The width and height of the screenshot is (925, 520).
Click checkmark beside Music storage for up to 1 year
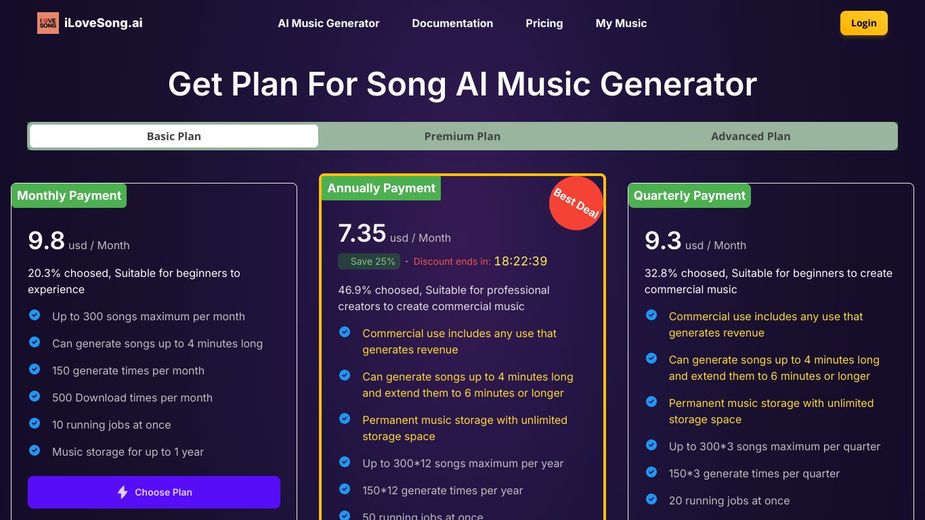35,451
